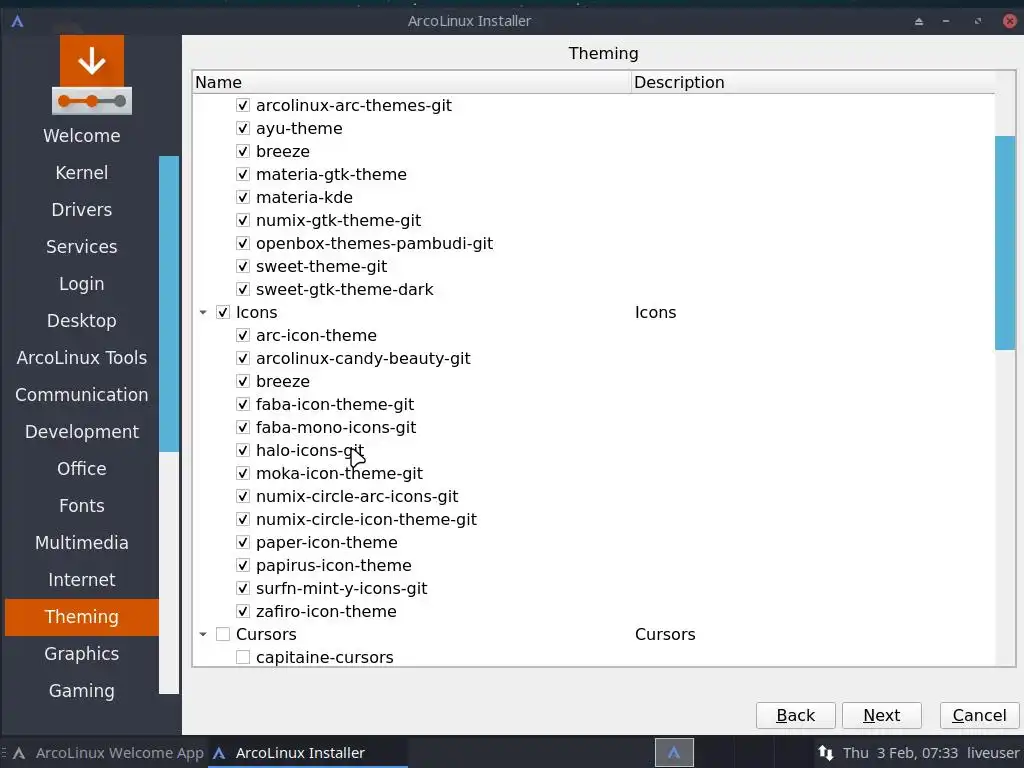Image resolution: width=1024 pixels, height=768 pixels.
Task: Uncheck arc-icon-theme package
Action: pyautogui.click(x=242, y=335)
